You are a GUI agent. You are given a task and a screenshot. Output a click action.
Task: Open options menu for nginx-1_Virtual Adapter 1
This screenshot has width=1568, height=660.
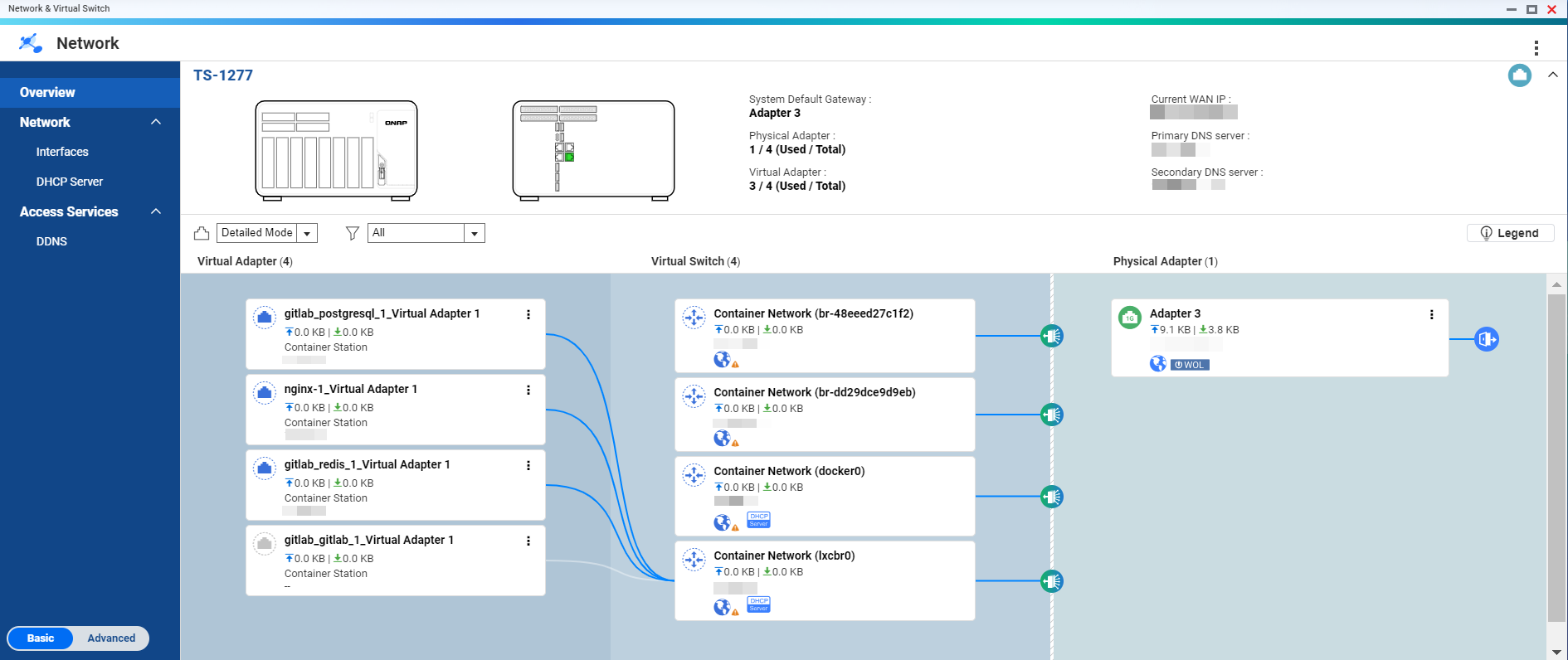pyautogui.click(x=528, y=390)
